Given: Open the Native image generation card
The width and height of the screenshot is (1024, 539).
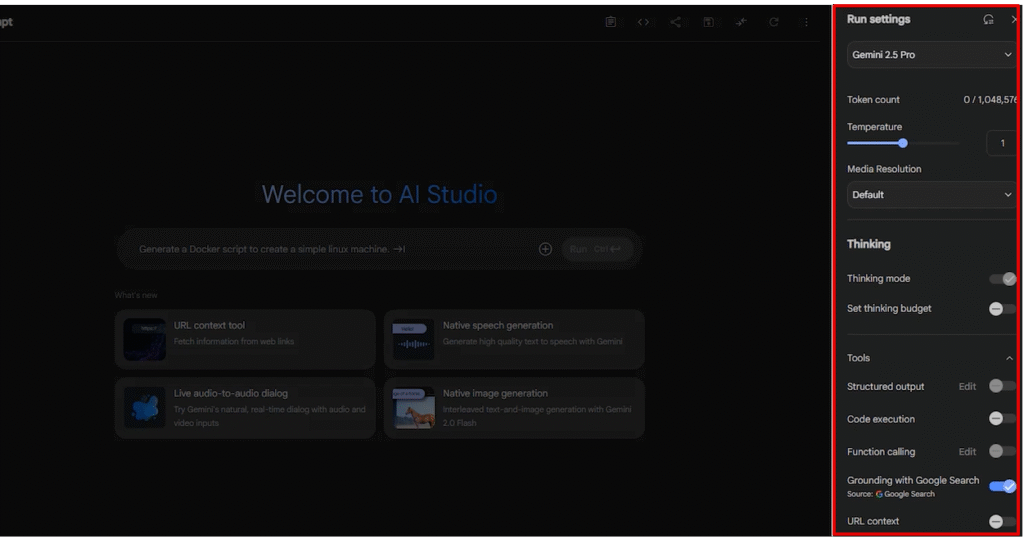Looking at the screenshot, I should [514, 408].
